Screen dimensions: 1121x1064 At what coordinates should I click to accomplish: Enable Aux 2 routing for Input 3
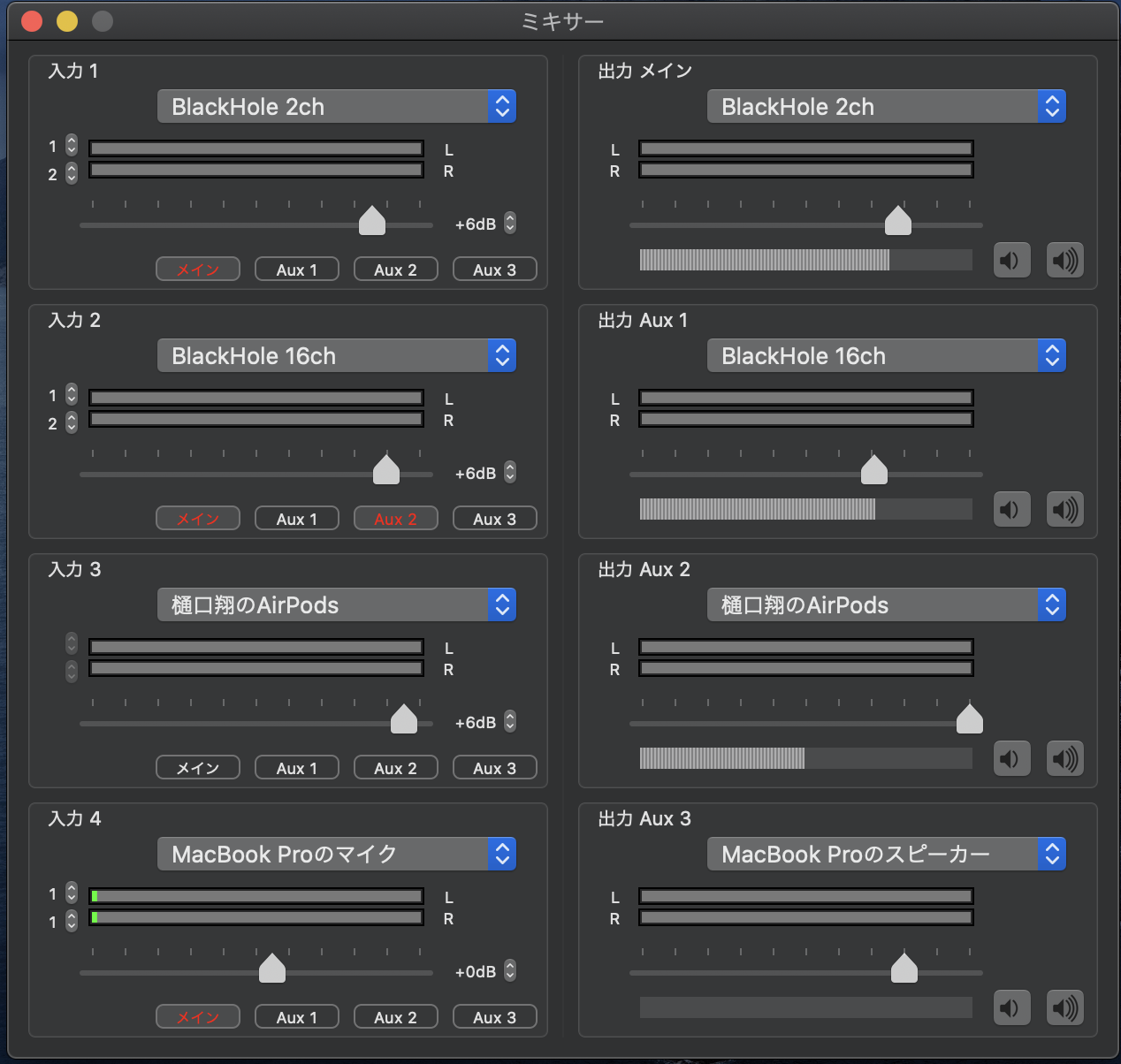[396, 768]
